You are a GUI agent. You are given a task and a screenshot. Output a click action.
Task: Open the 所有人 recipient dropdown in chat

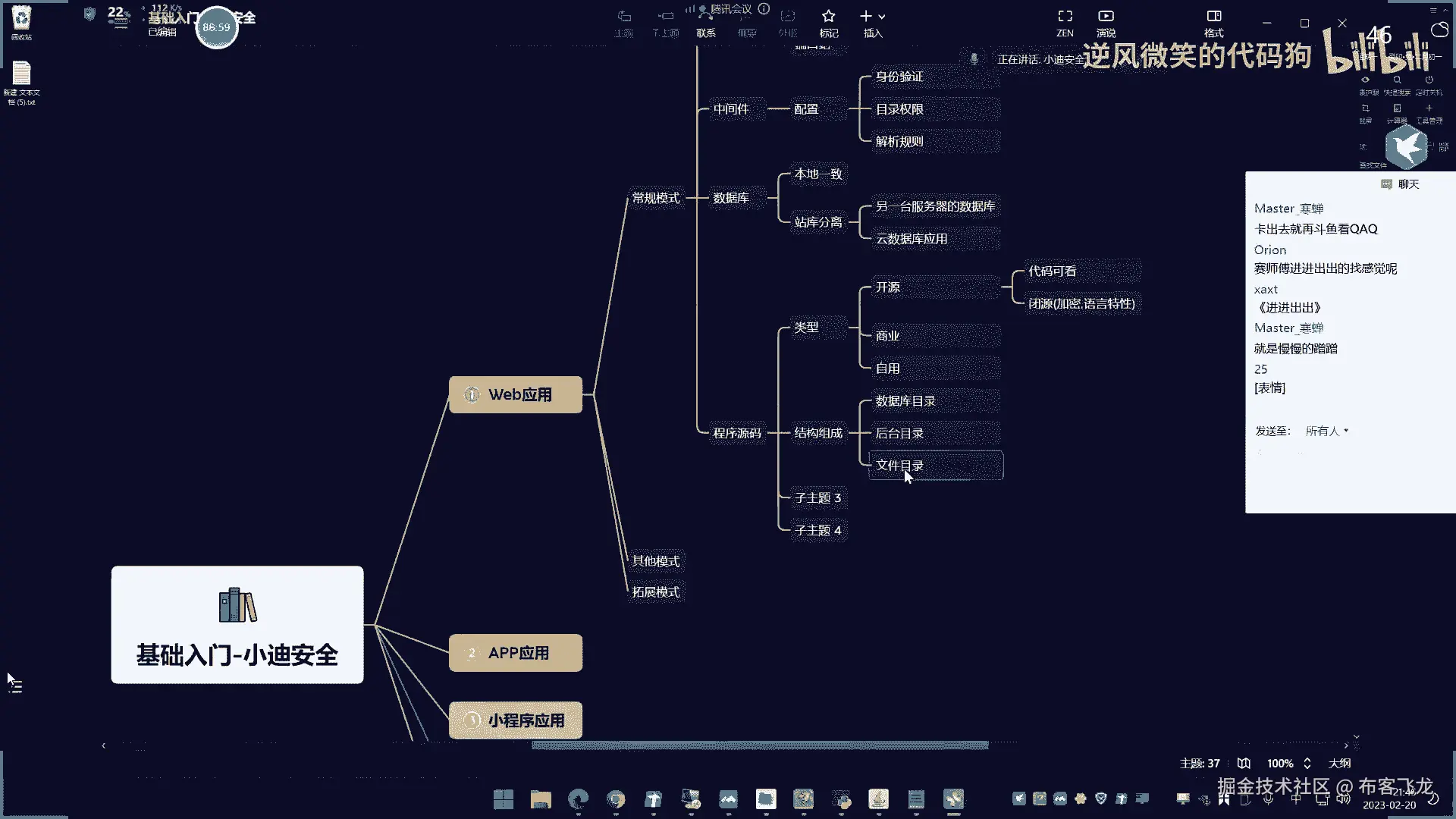(1326, 431)
